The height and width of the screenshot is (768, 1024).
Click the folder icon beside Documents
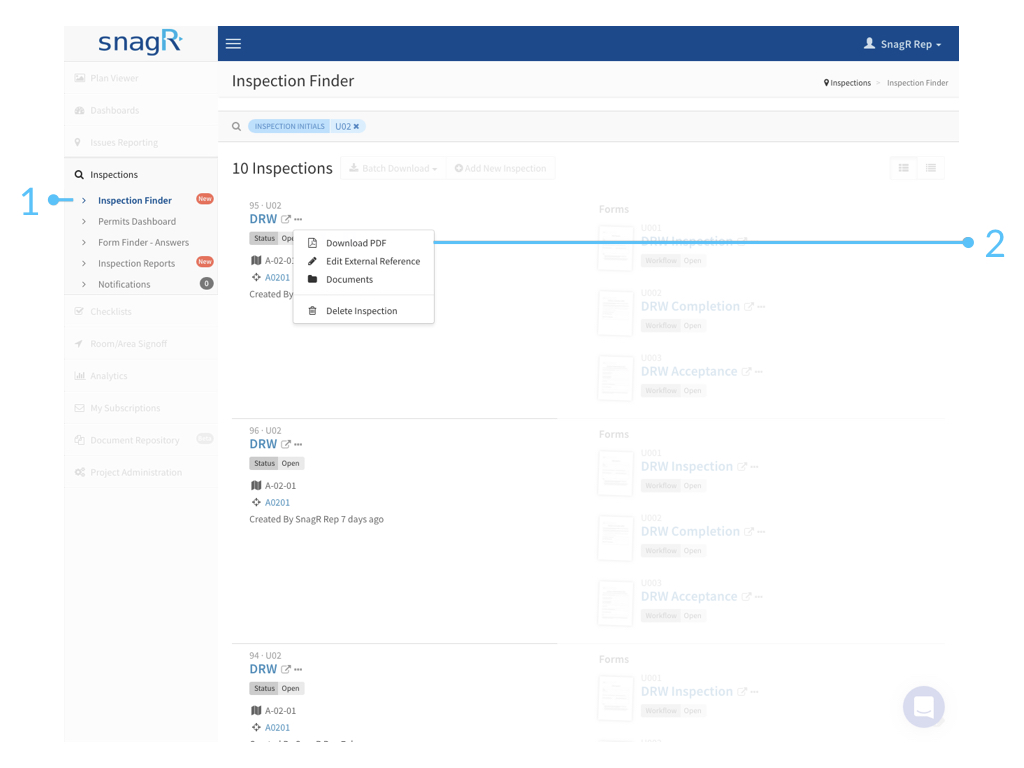pyautogui.click(x=312, y=279)
